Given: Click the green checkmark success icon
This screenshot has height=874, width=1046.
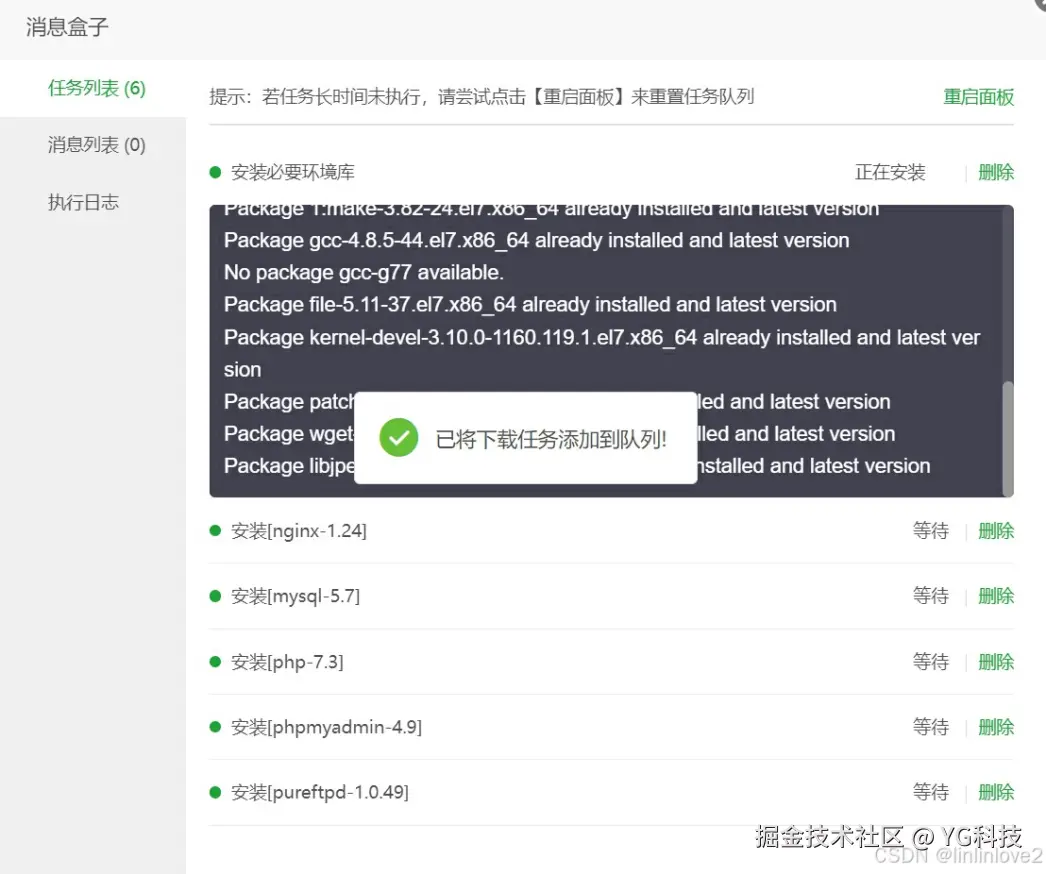Looking at the screenshot, I should [x=399, y=438].
